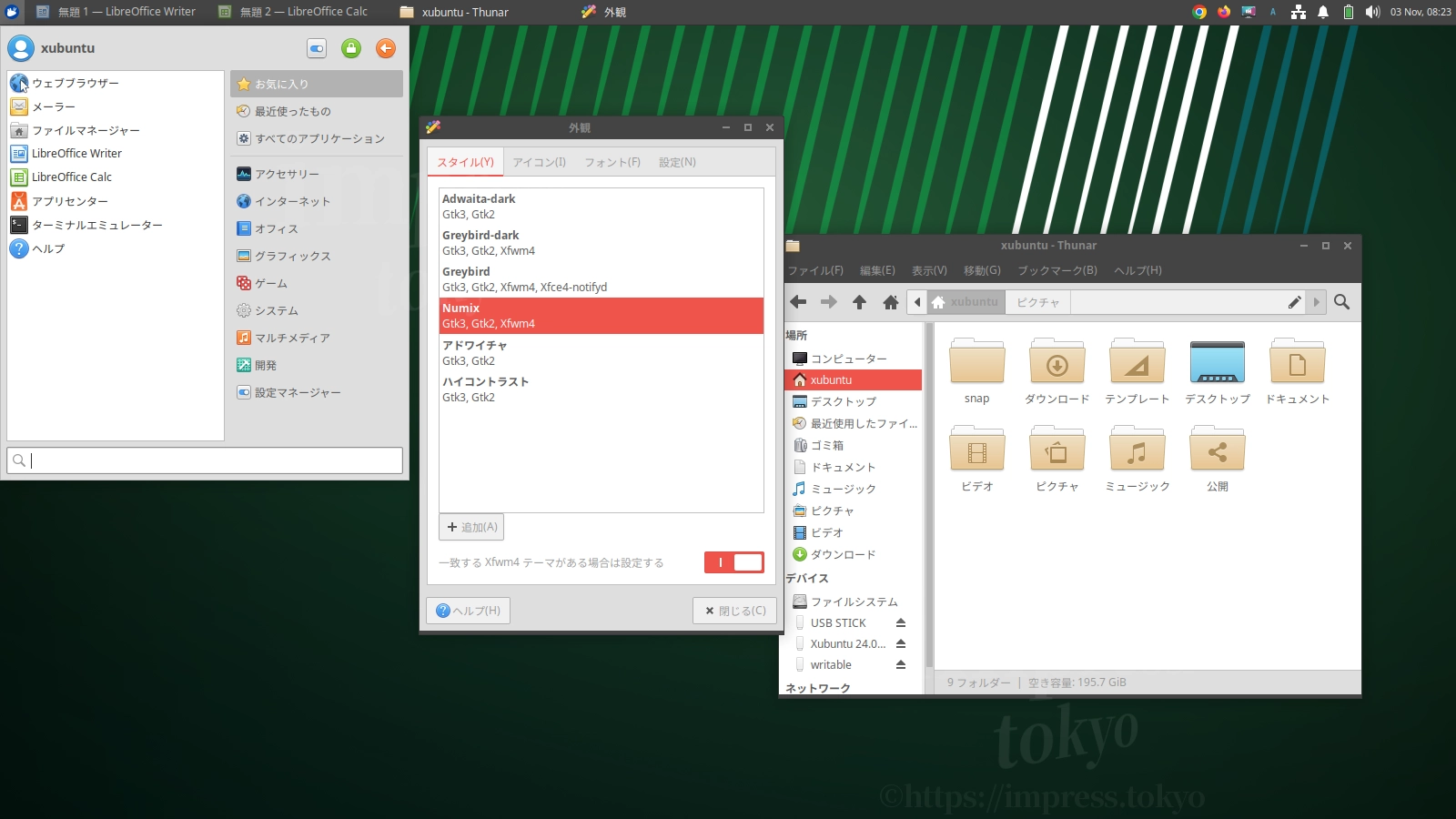The height and width of the screenshot is (819, 1456).
Task: Click the 追加 add theme button
Action: tap(471, 527)
